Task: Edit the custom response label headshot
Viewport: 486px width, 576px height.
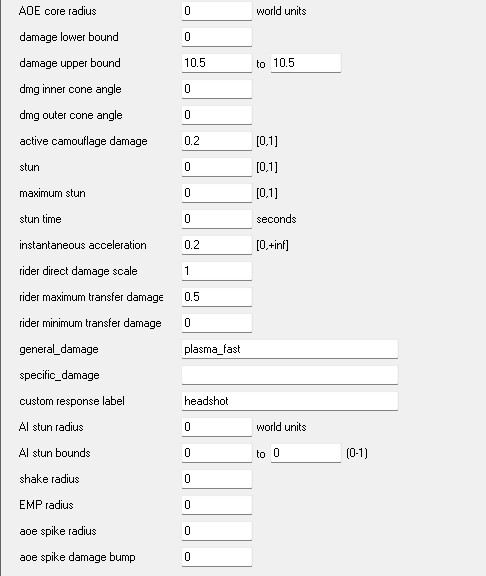Action: (289, 401)
